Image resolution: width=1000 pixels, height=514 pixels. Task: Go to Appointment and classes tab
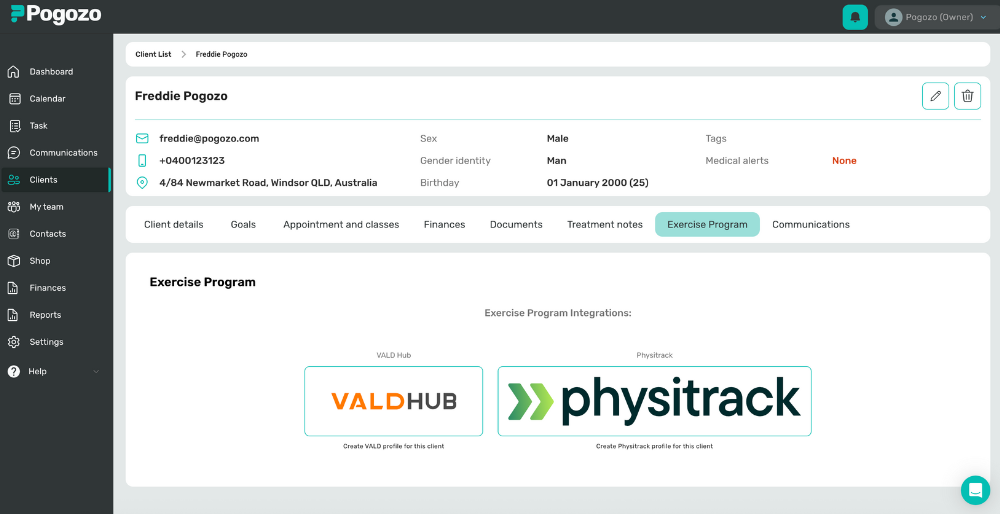[341, 224]
